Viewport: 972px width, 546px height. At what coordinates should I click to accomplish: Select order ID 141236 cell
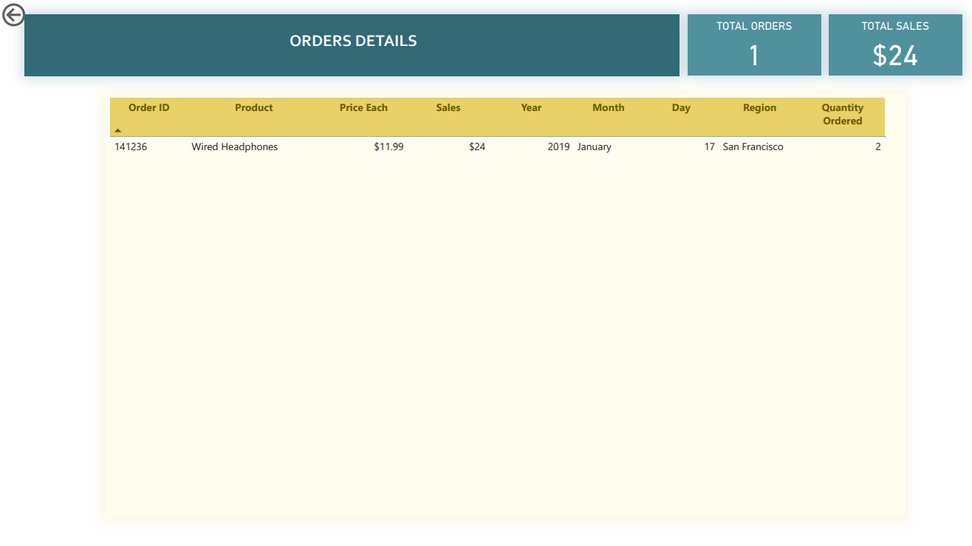(131, 147)
